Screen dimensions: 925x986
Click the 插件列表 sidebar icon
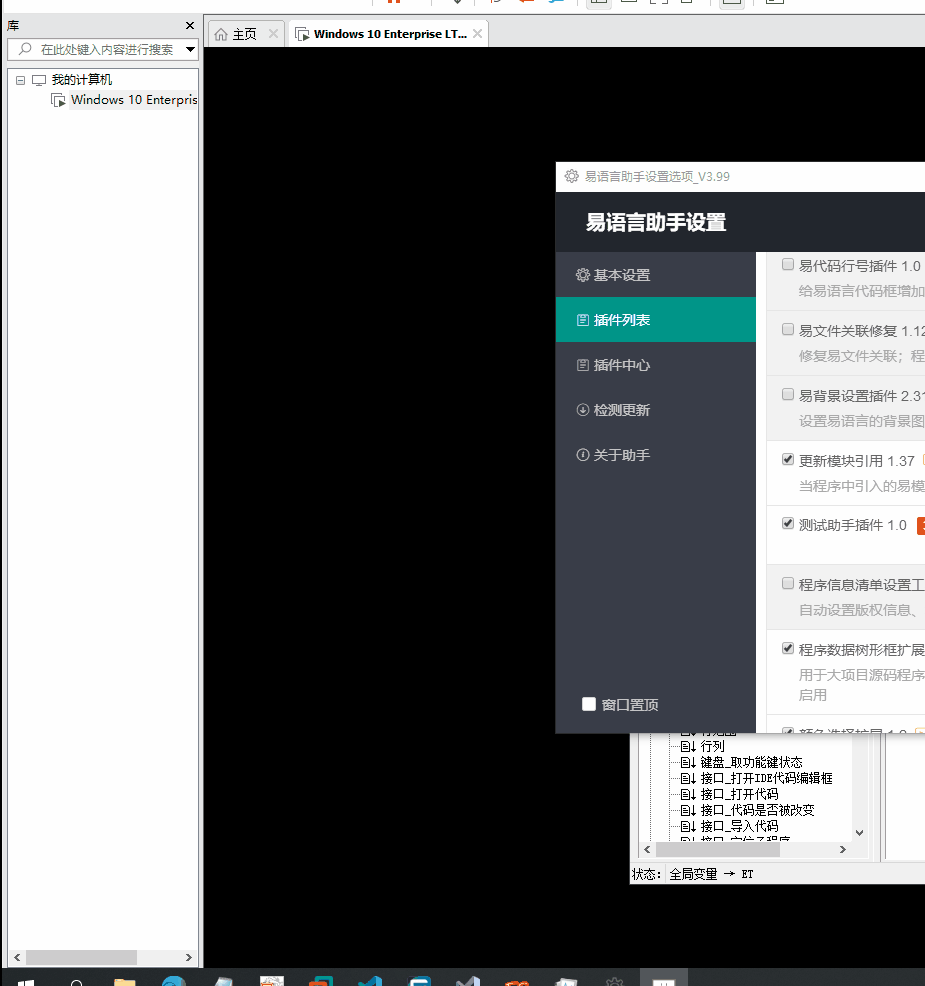point(583,321)
